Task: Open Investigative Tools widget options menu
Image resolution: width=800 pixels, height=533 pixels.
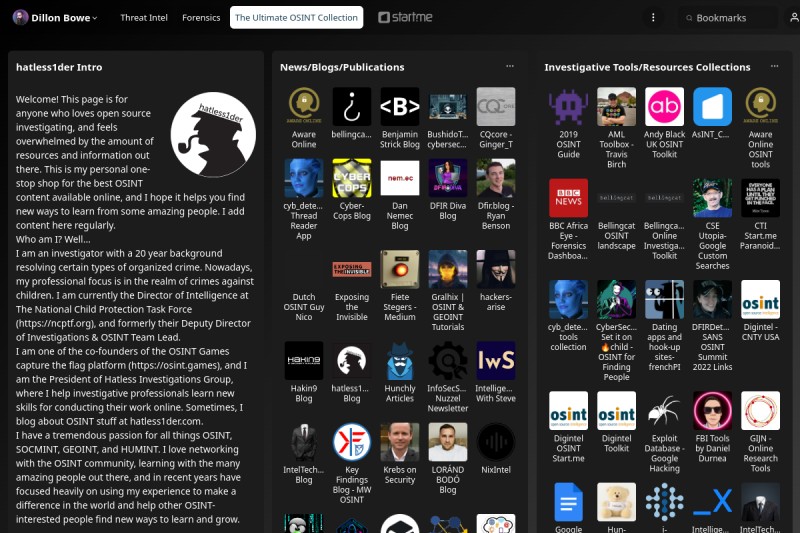Action: click(x=774, y=66)
